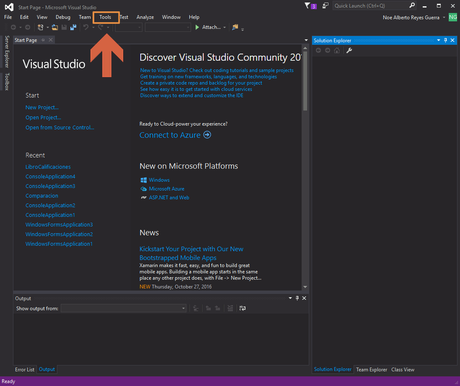Click Solution Explorer Back icon
Image resolution: width=460 pixels, height=386 pixels.
click(x=318, y=50)
